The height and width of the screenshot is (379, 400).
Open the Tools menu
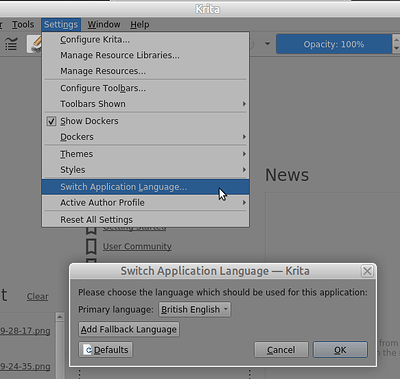click(x=23, y=25)
